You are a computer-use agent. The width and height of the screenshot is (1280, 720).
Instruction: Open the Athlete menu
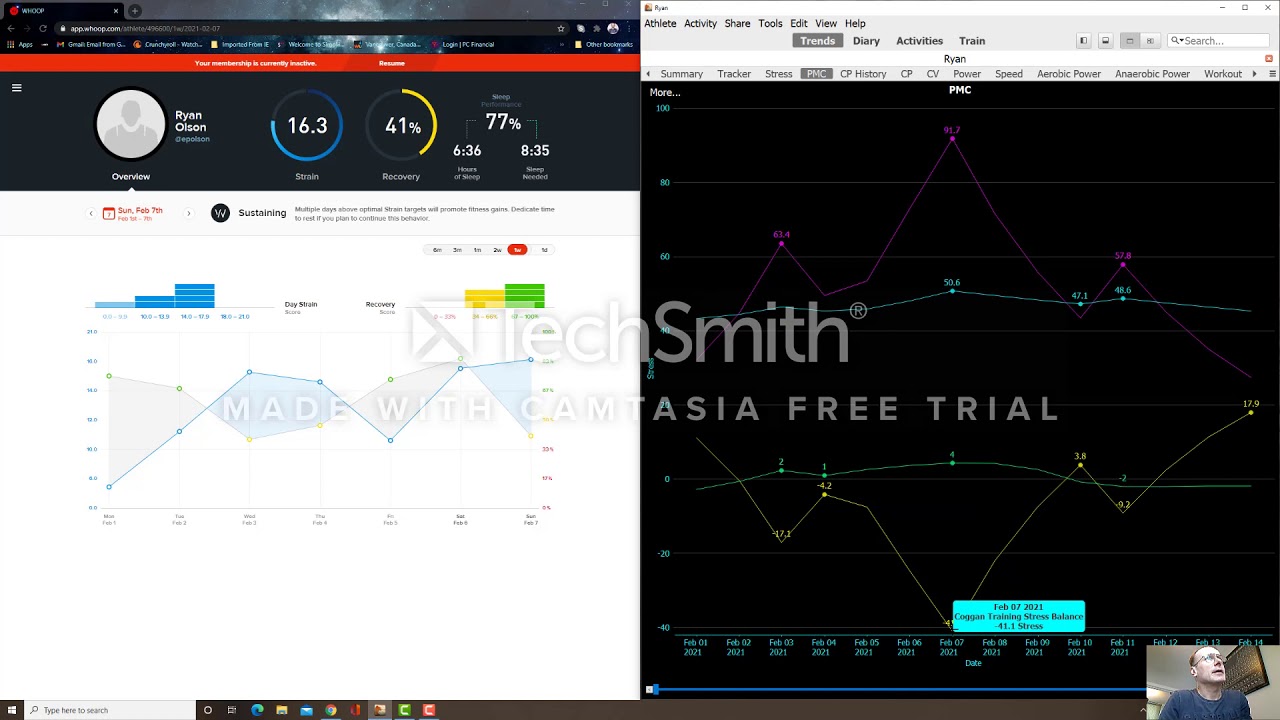(x=660, y=23)
